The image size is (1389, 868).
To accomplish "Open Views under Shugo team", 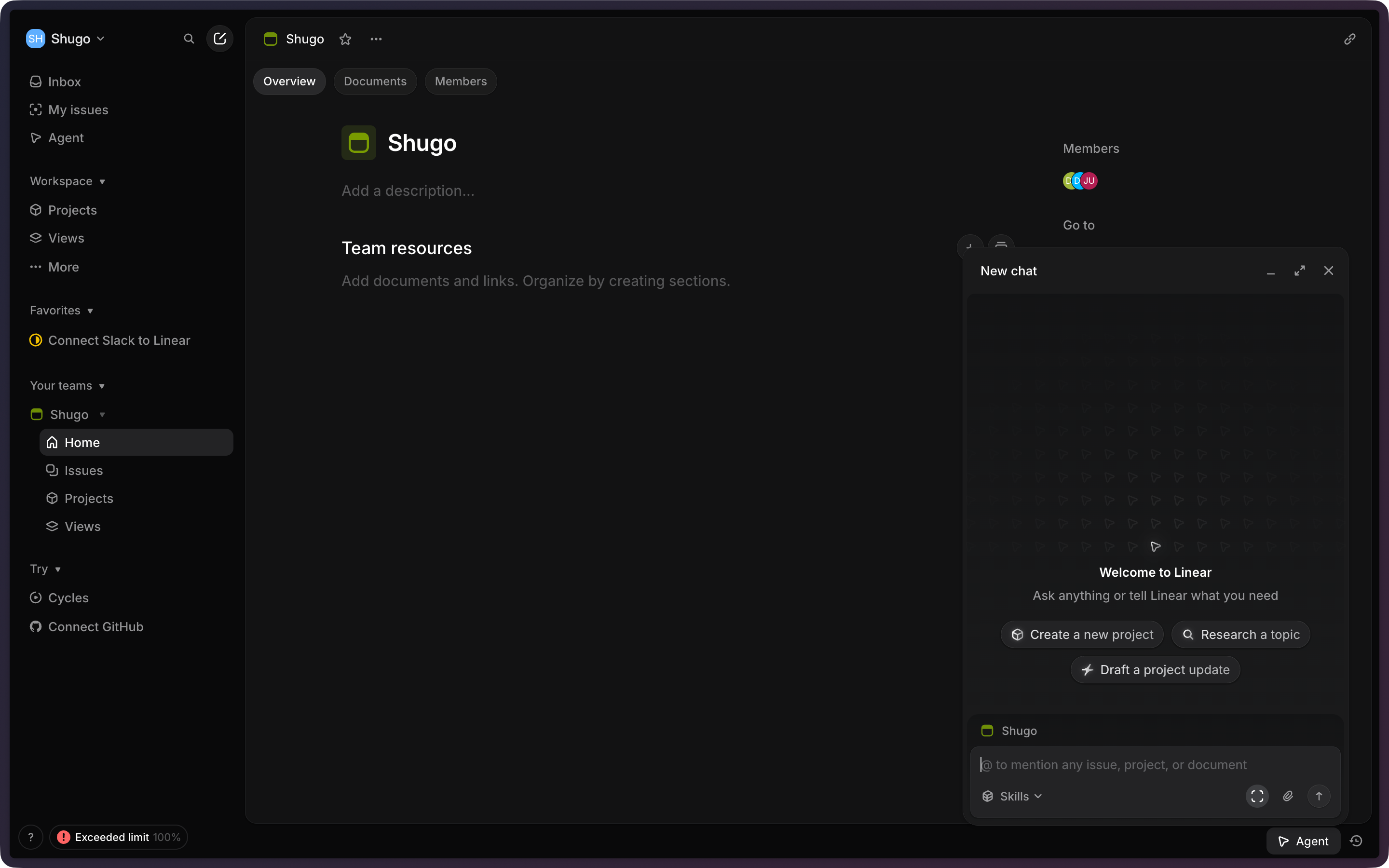I will tap(136, 526).
